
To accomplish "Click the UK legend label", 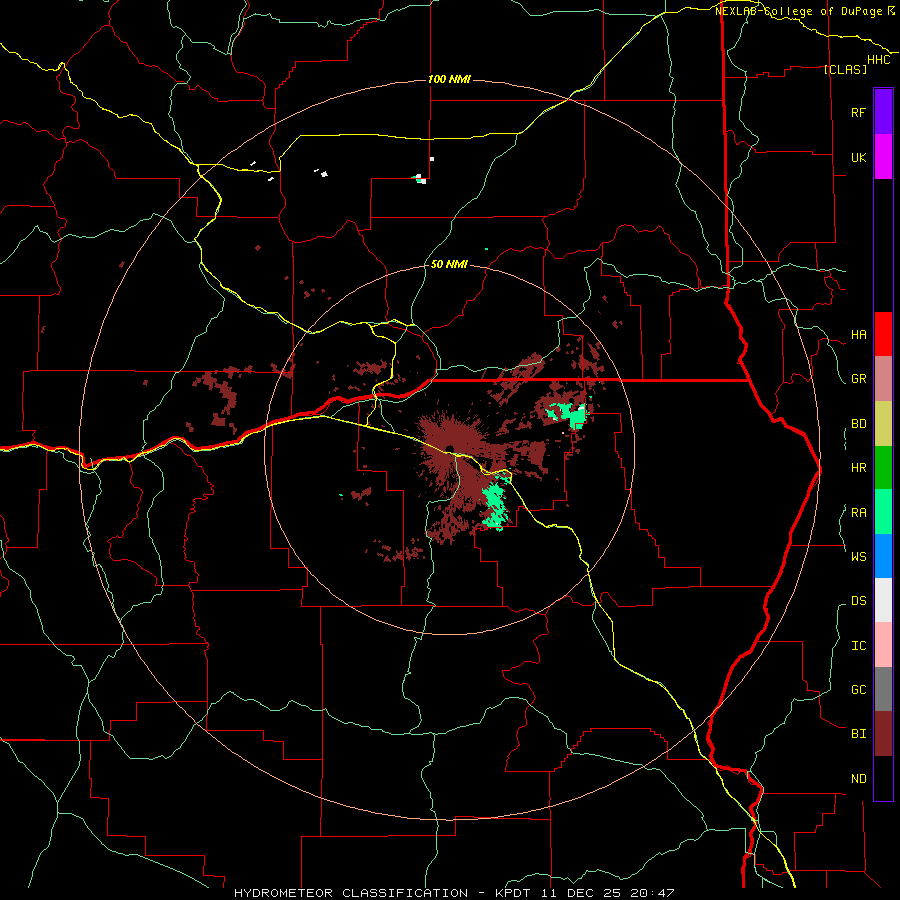I will 858,157.
